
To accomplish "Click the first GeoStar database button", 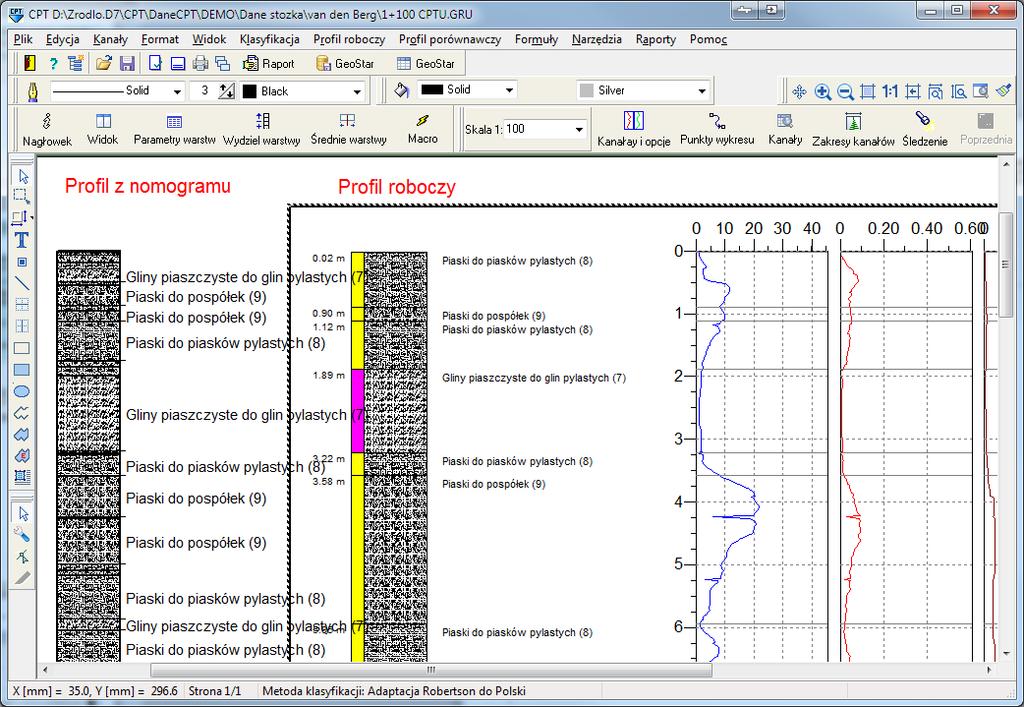I will (x=345, y=63).
